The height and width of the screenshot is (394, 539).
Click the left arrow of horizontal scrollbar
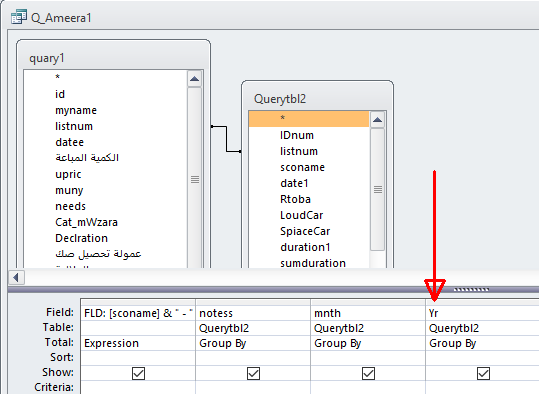point(16,277)
